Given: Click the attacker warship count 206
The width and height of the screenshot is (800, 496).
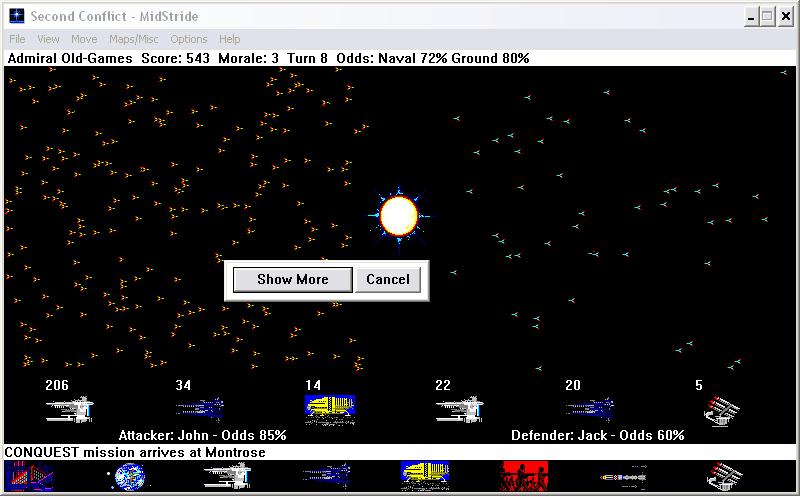Looking at the screenshot, I should coord(57,385).
